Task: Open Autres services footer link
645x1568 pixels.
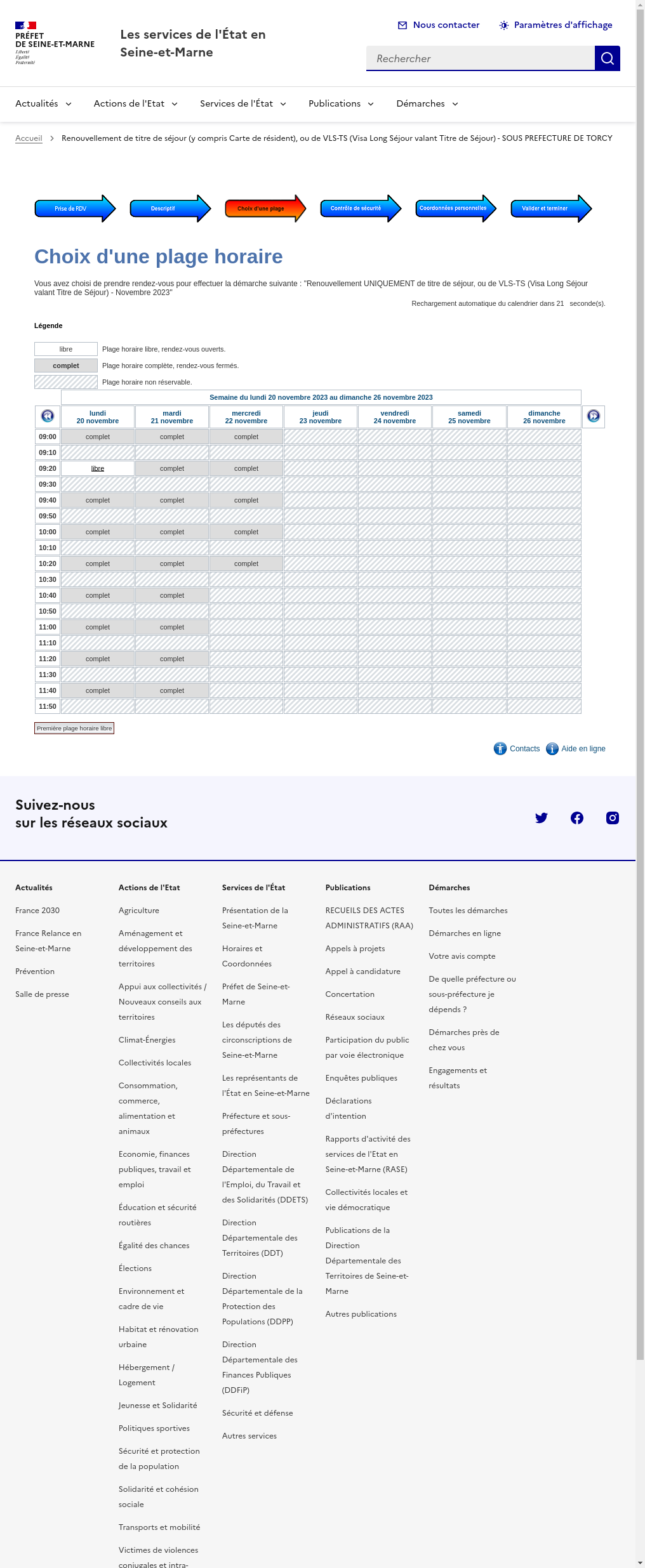Action: [249, 1436]
